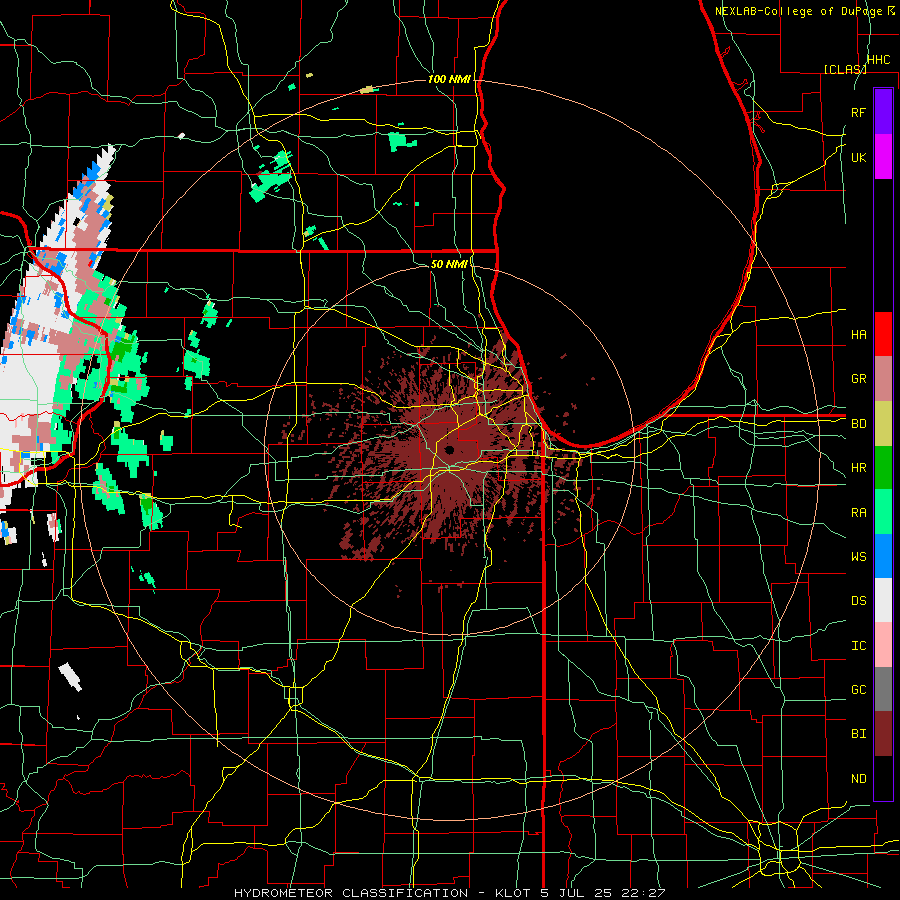
Task: Click the RF legend label text
Action: (x=859, y=112)
